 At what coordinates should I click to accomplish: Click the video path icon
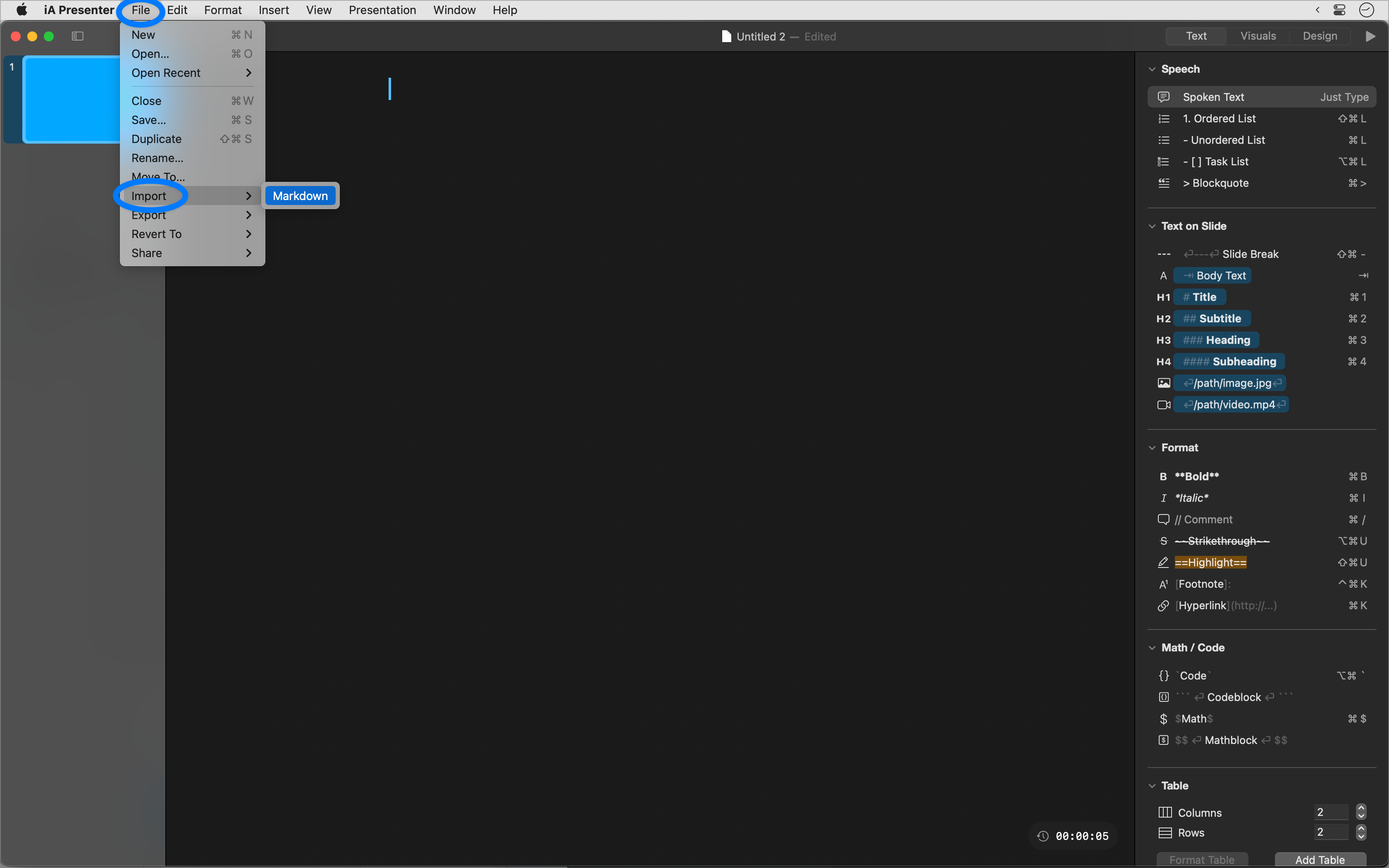tap(1163, 405)
